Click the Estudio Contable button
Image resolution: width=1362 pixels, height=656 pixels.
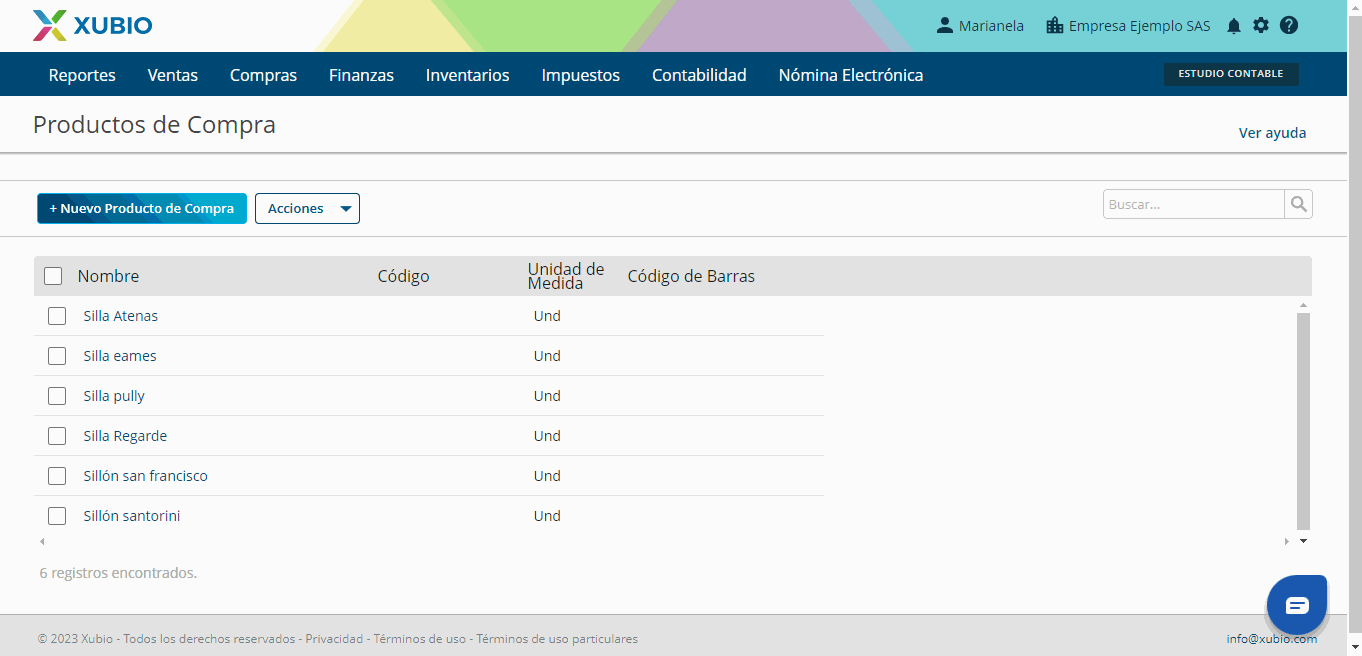click(x=1231, y=74)
